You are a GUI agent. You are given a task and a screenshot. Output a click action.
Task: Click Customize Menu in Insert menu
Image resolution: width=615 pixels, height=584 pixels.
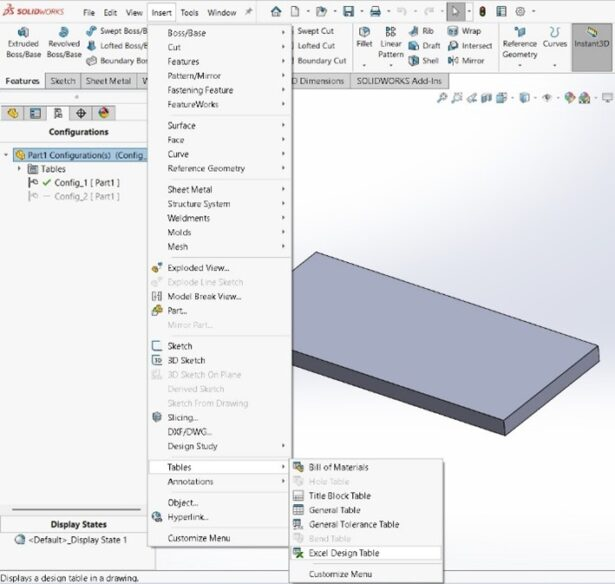click(x=198, y=538)
